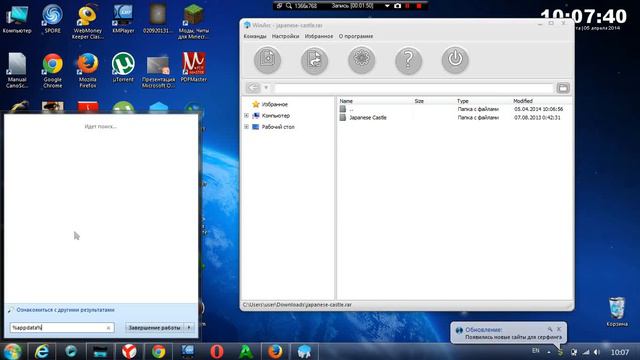
Task: Click the folder browse icon beside the address bar
Action: pos(563,88)
